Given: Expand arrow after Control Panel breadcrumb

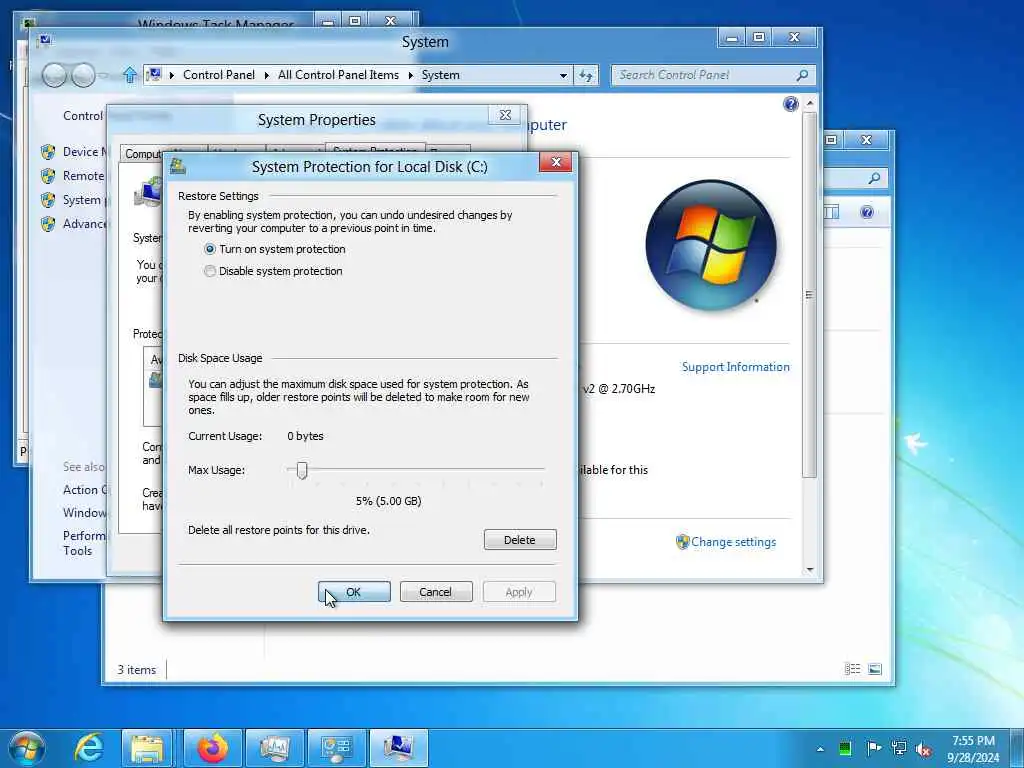Looking at the screenshot, I should [x=266, y=75].
